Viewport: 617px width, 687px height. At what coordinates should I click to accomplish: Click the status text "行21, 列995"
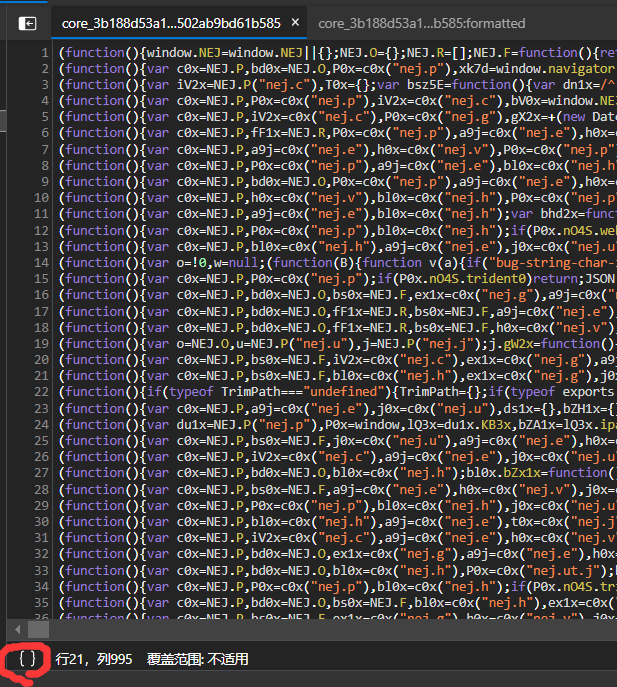tap(94, 659)
